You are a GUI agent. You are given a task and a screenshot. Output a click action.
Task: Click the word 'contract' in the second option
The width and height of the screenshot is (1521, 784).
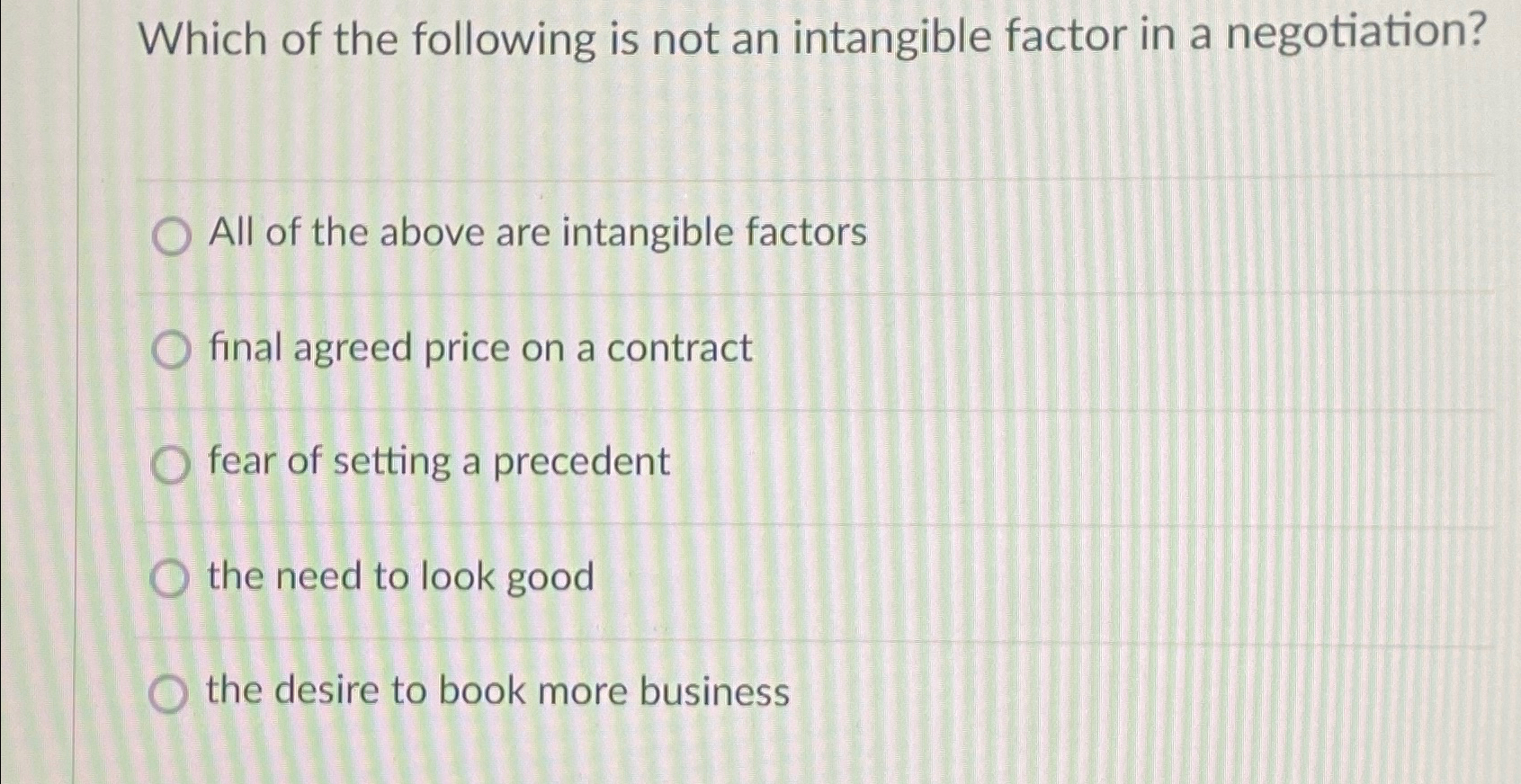[681, 349]
